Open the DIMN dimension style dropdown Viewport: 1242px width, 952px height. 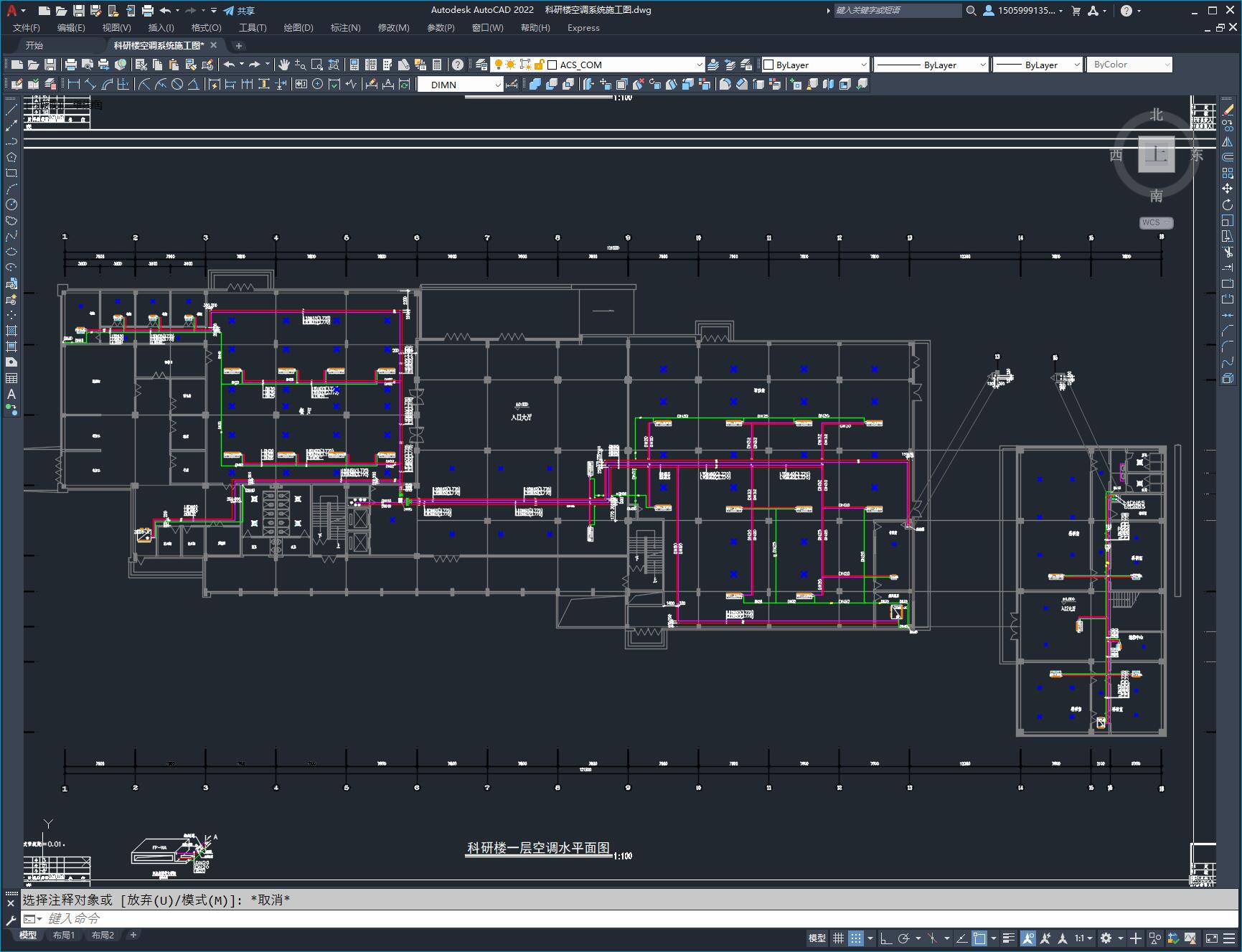[x=461, y=84]
